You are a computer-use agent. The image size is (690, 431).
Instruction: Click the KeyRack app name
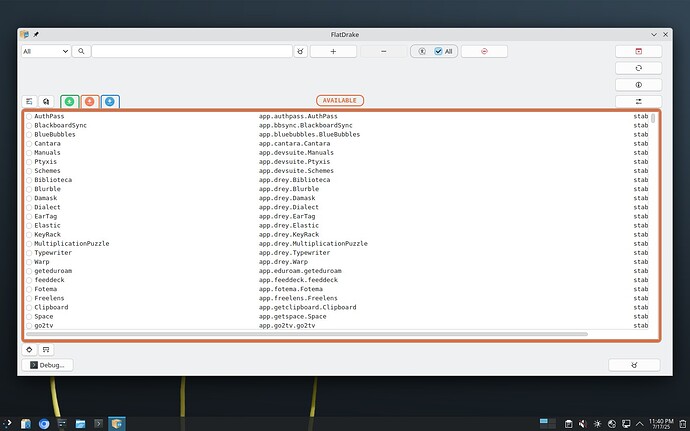pos(48,235)
